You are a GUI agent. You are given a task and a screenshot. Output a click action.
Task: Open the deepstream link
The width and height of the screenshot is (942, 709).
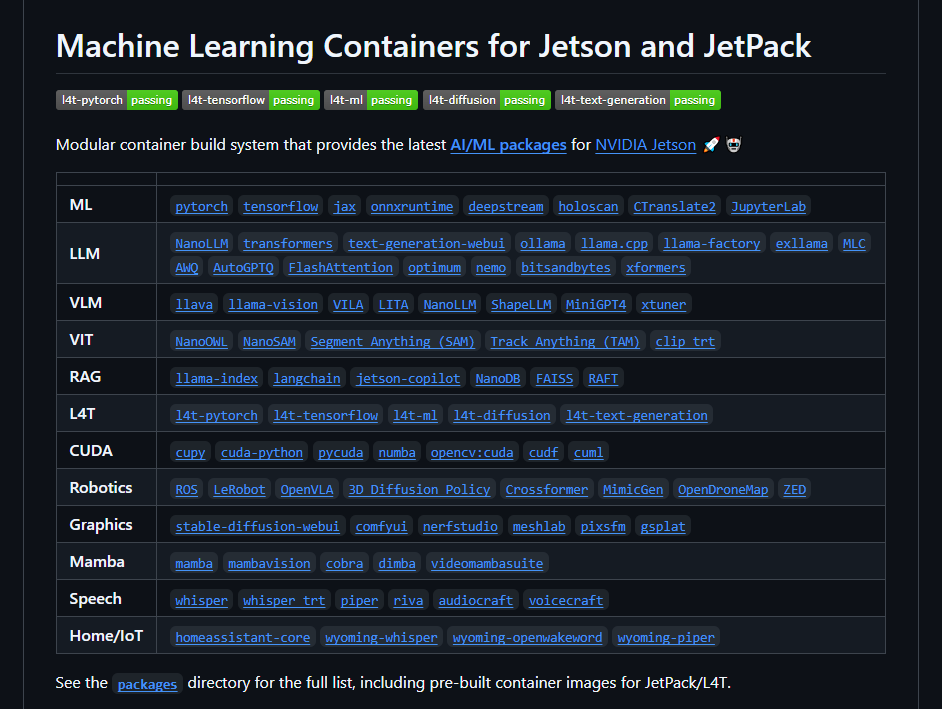(x=506, y=207)
